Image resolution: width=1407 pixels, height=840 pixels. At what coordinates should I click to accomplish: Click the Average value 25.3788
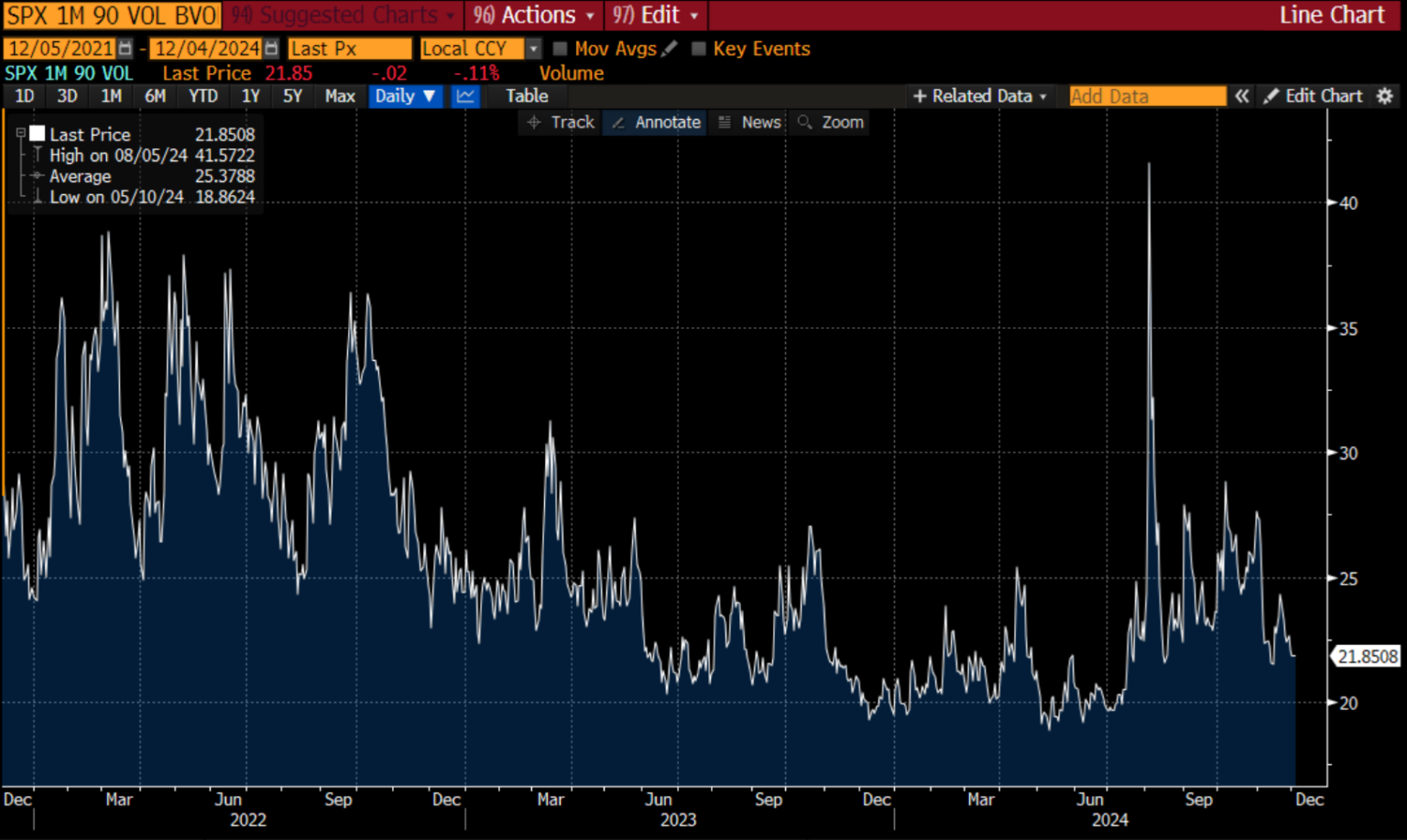coord(224,176)
